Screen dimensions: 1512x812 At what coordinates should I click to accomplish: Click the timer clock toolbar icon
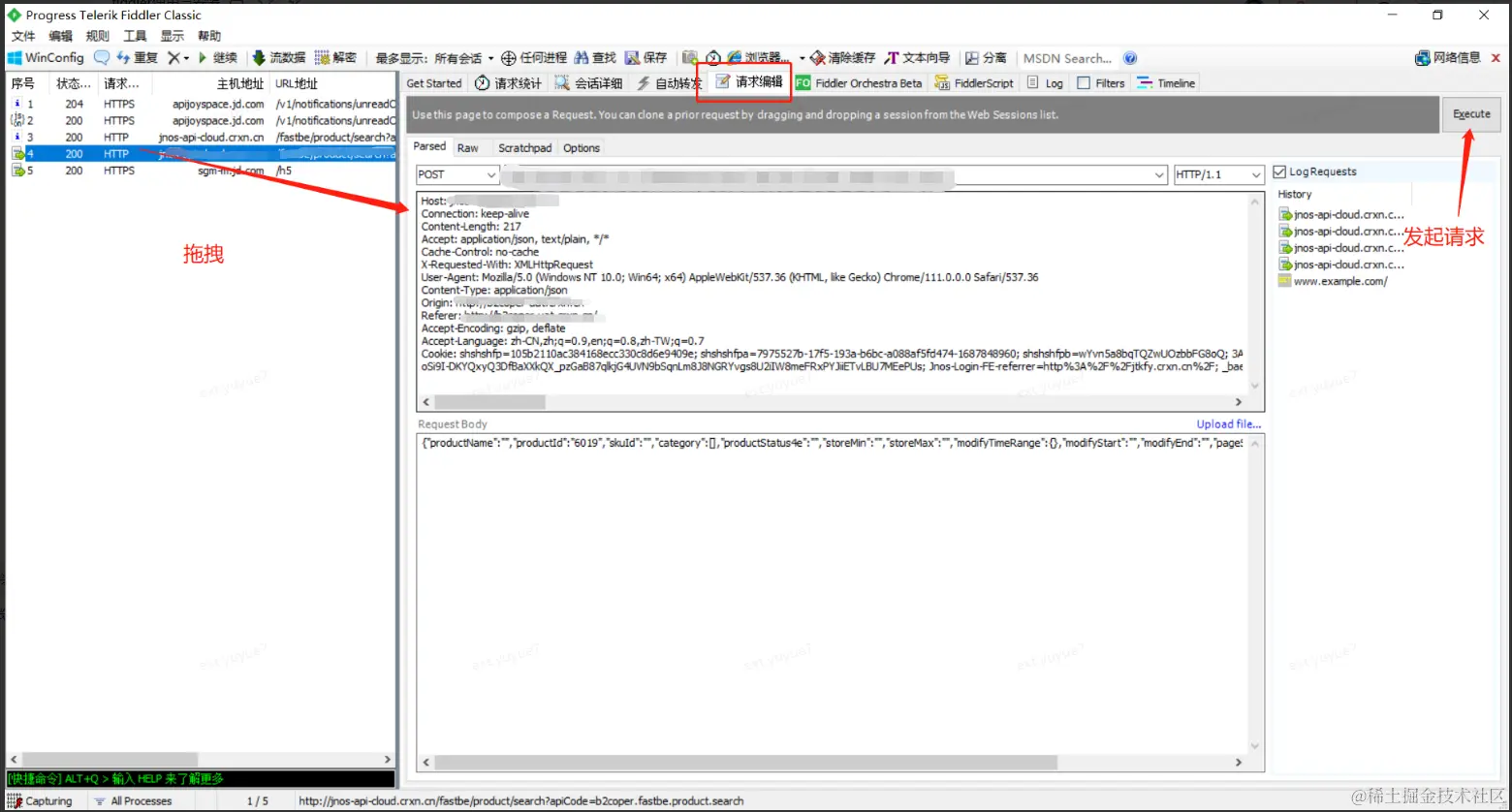click(713, 58)
